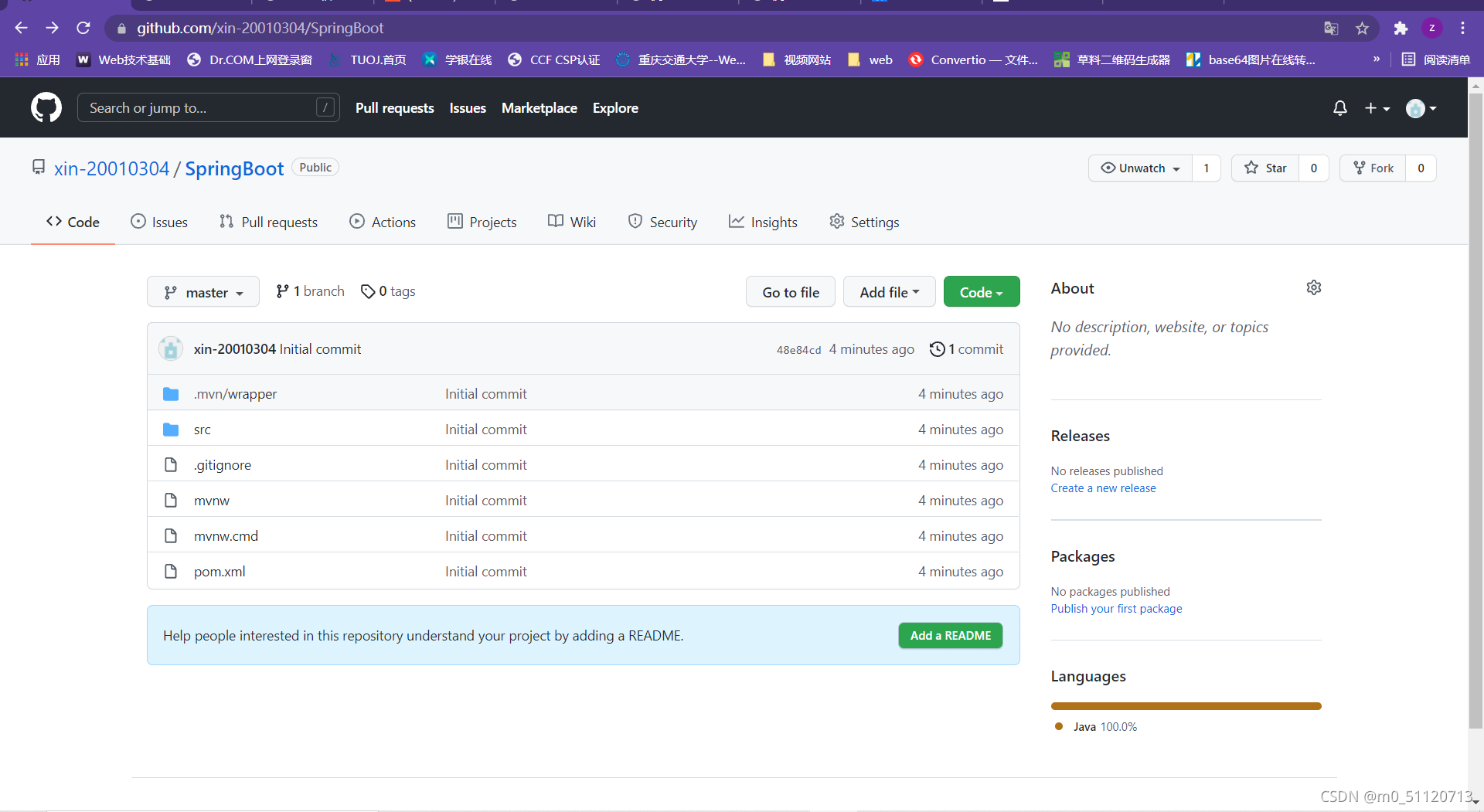Open Marketplace in the top navigation
This screenshot has height=812, width=1484.
click(x=539, y=108)
